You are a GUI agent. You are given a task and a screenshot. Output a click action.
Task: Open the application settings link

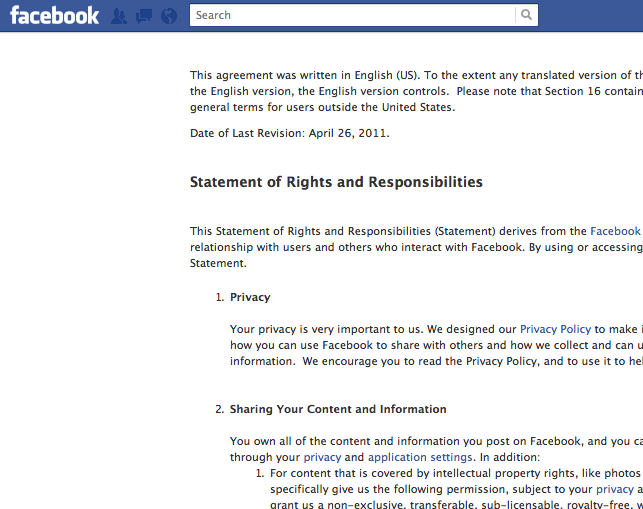(x=420, y=457)
